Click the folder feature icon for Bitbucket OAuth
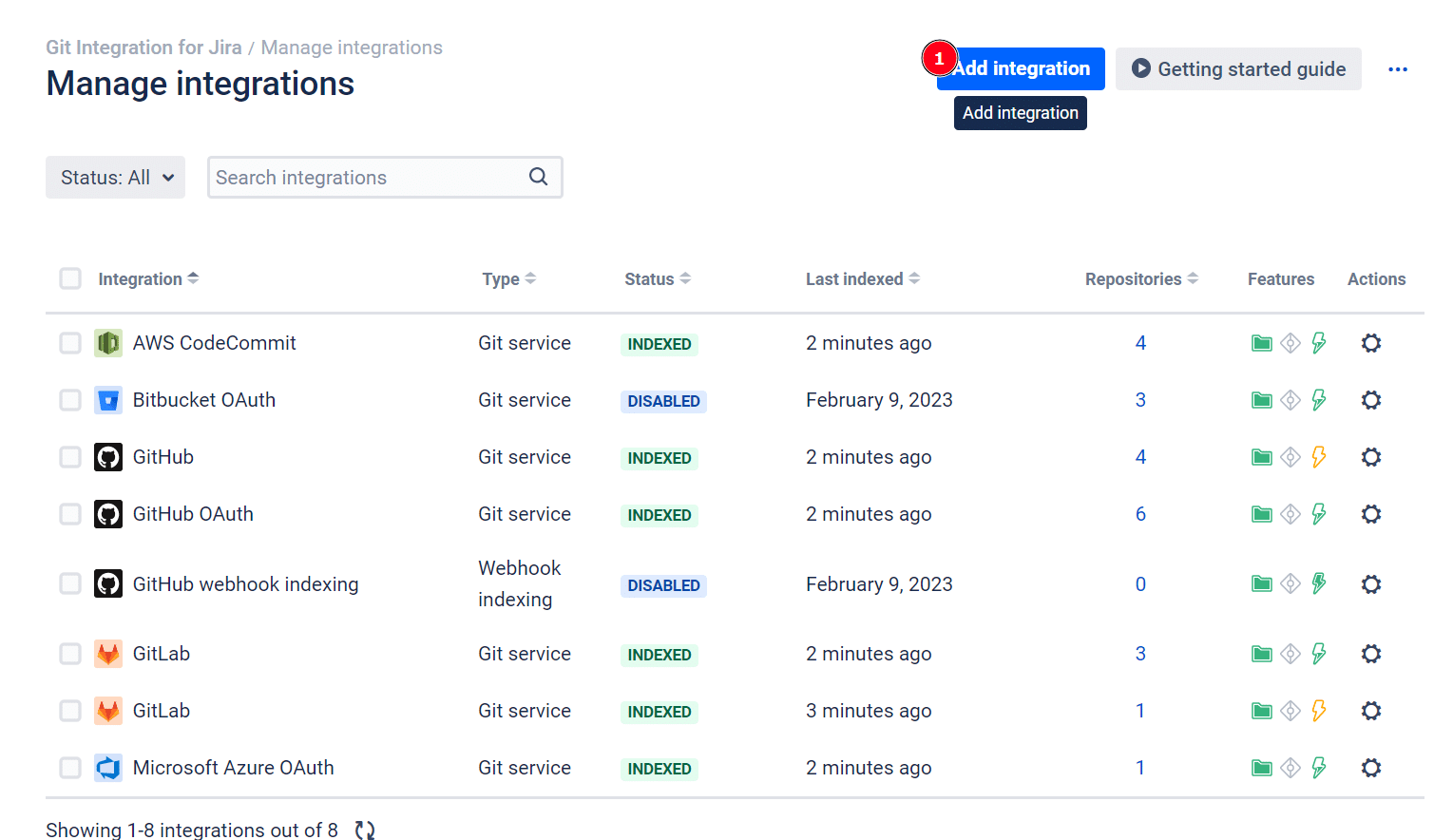 point(1262,400)
